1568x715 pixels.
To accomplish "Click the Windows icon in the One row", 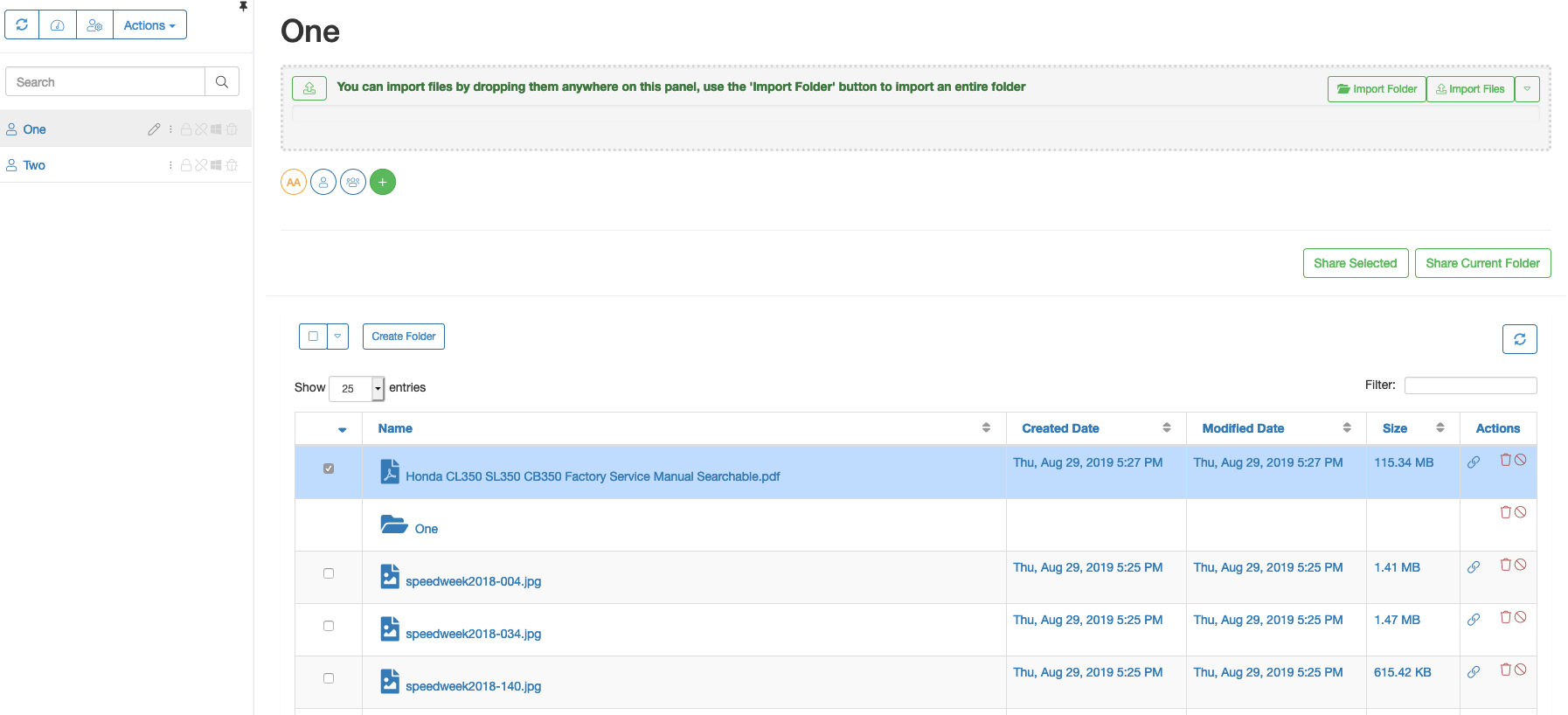I will [x=216, y=129].
